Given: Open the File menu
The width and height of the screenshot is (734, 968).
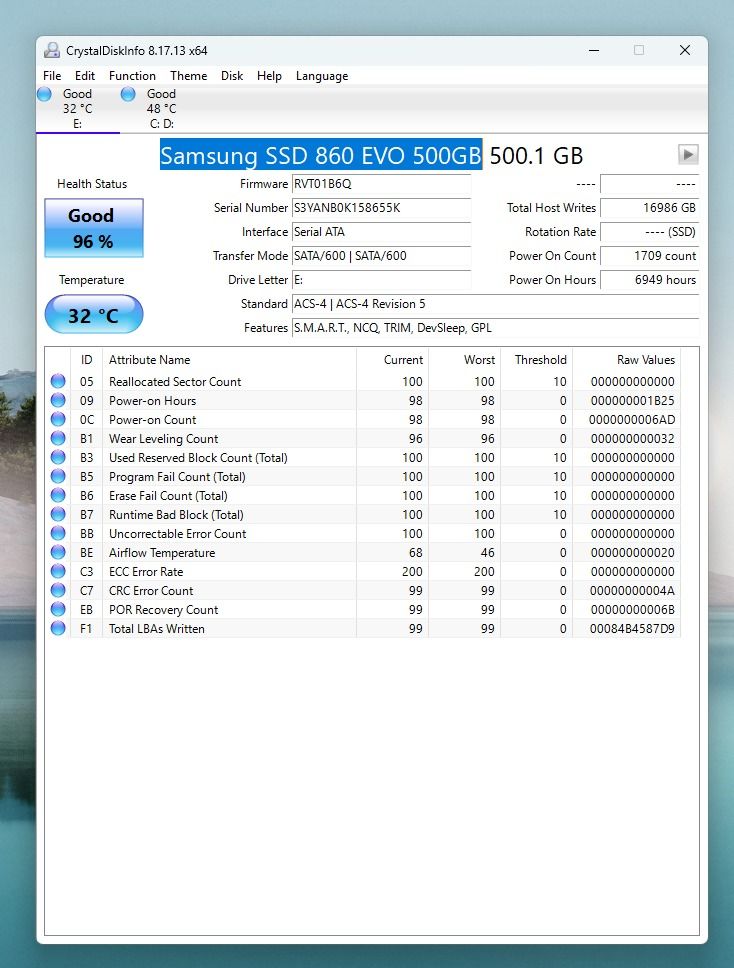Looking at the screenshot, I should click(x=52, y=76).
